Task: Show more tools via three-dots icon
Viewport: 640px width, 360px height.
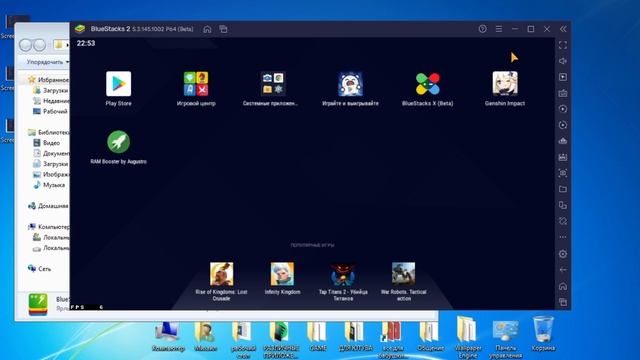Action: click(x=563, y=237)
